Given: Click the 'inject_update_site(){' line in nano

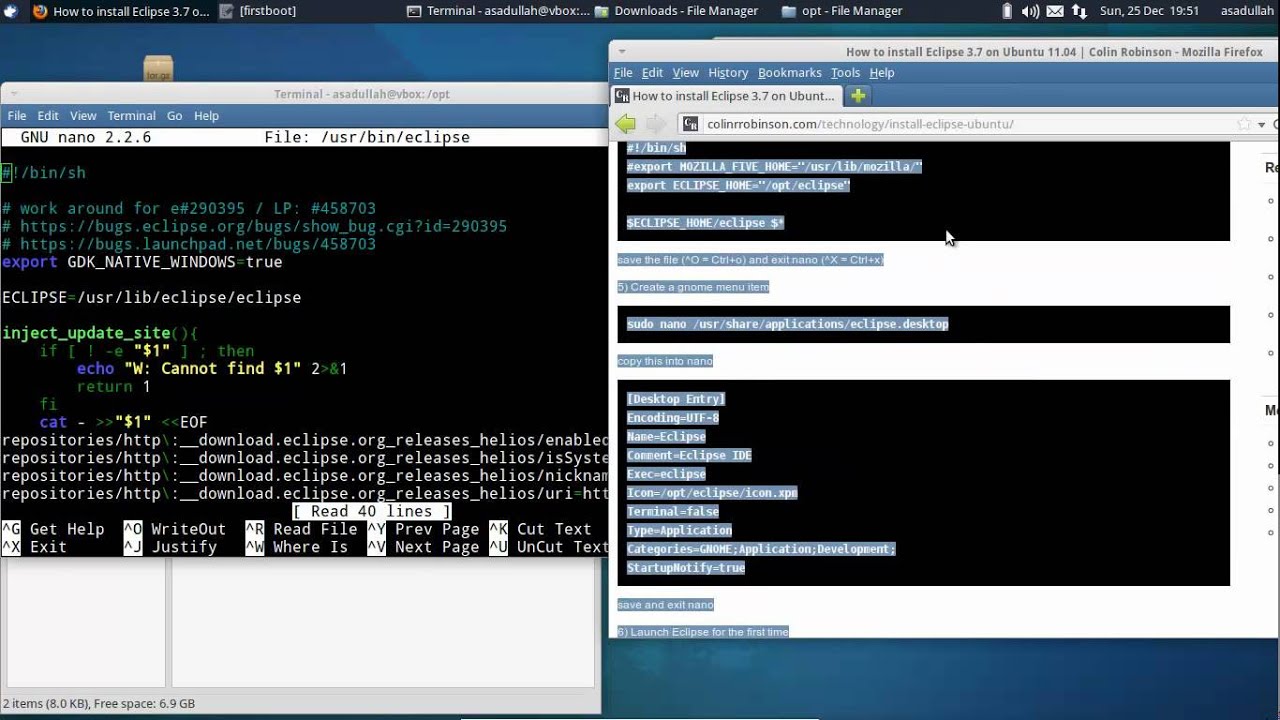Looking at the screenshot, I should 100,333.
